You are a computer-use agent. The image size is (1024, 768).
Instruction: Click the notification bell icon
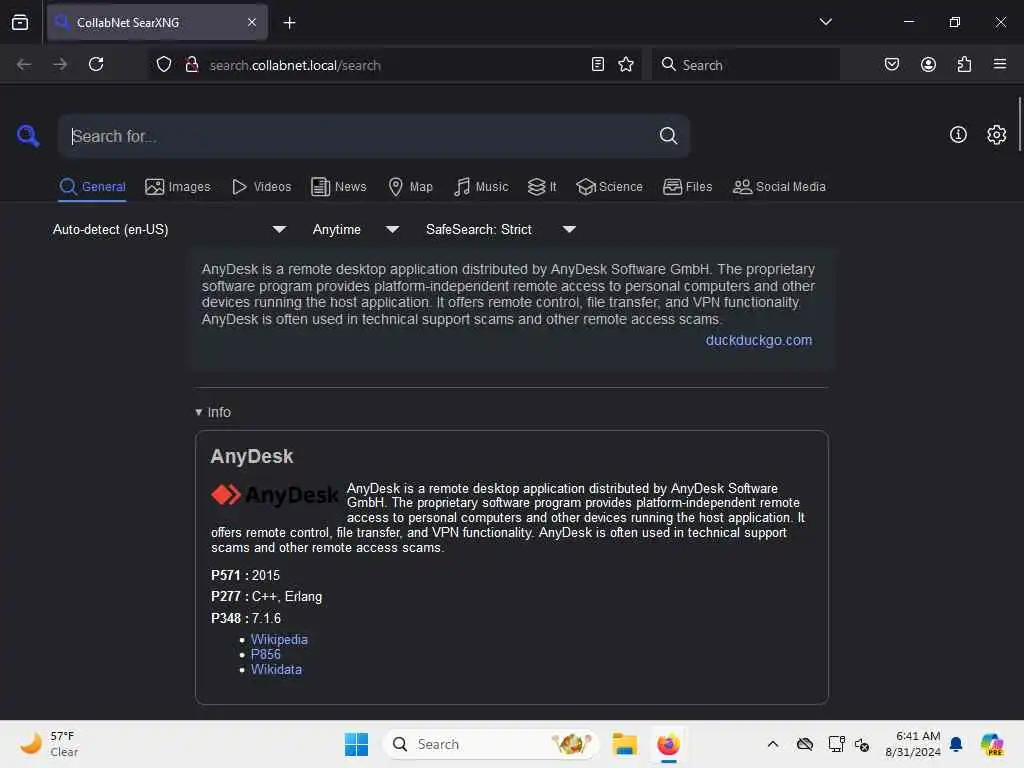(955, 744)
